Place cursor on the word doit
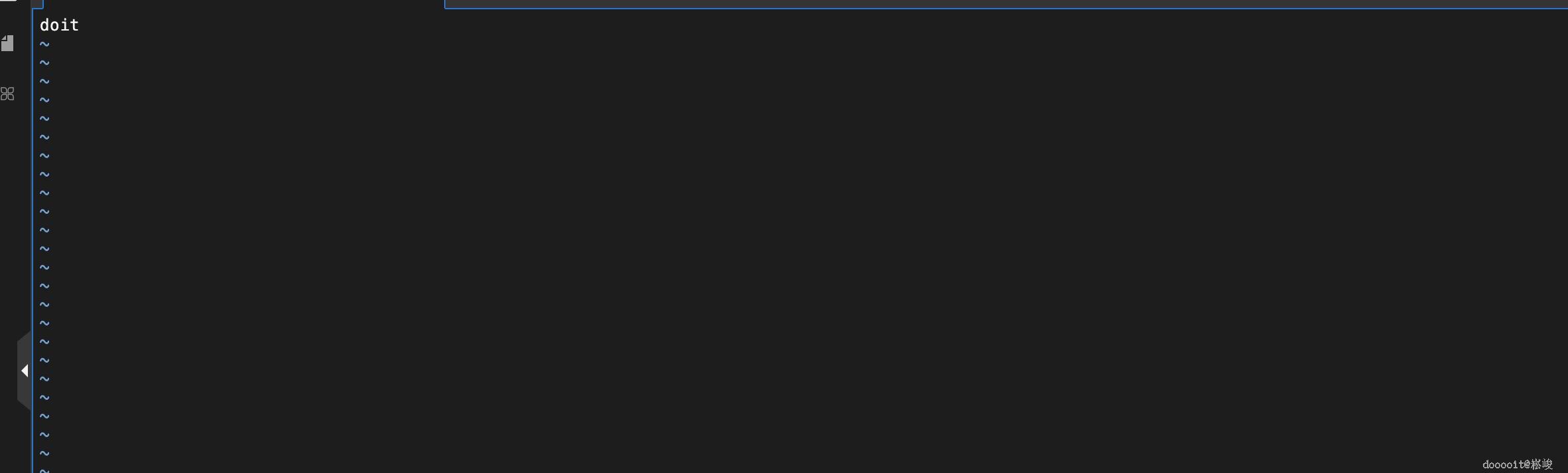1568x473 pixels. [x=59, y=25]
